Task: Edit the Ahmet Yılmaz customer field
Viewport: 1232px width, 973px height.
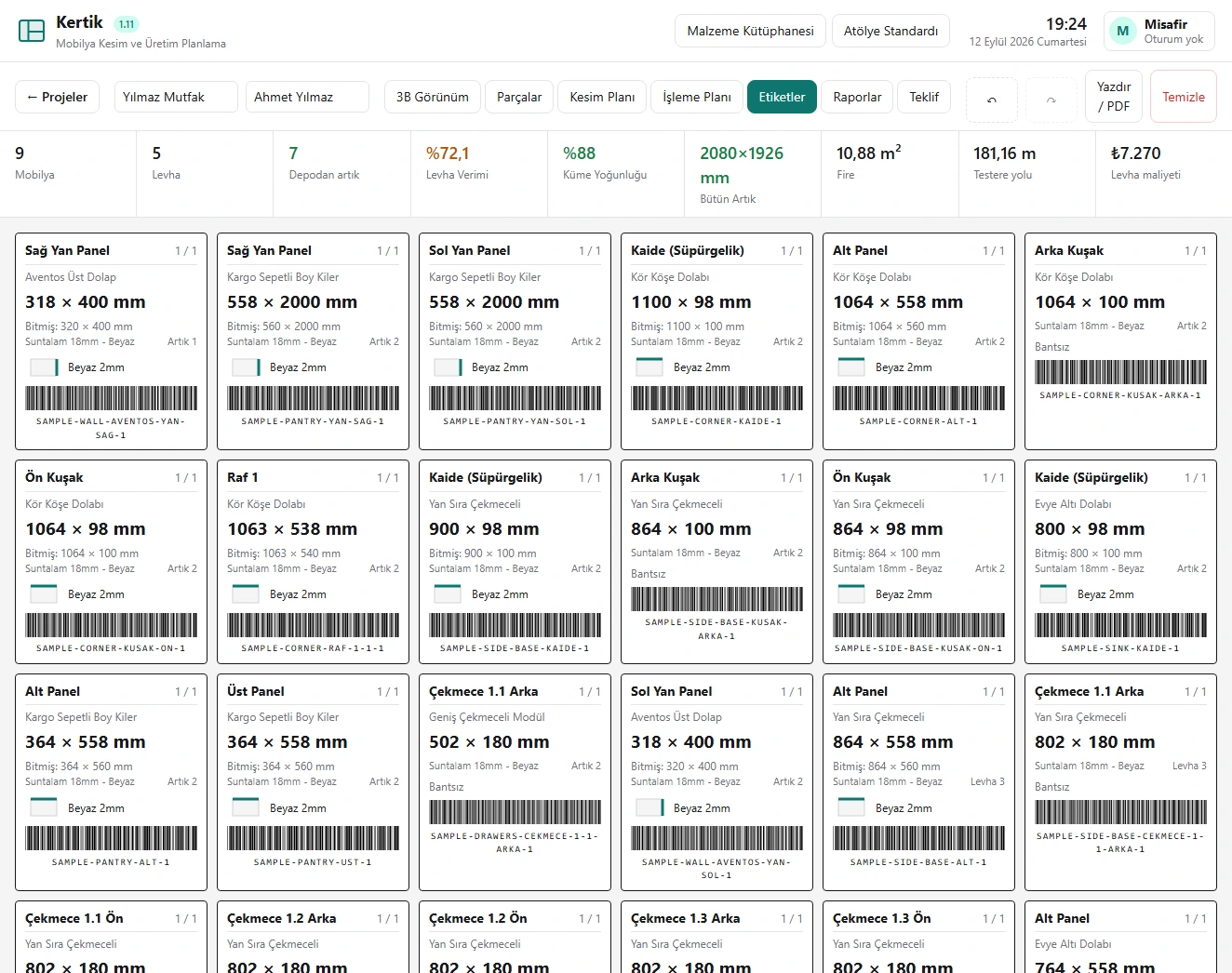Action: coord(307,97)
